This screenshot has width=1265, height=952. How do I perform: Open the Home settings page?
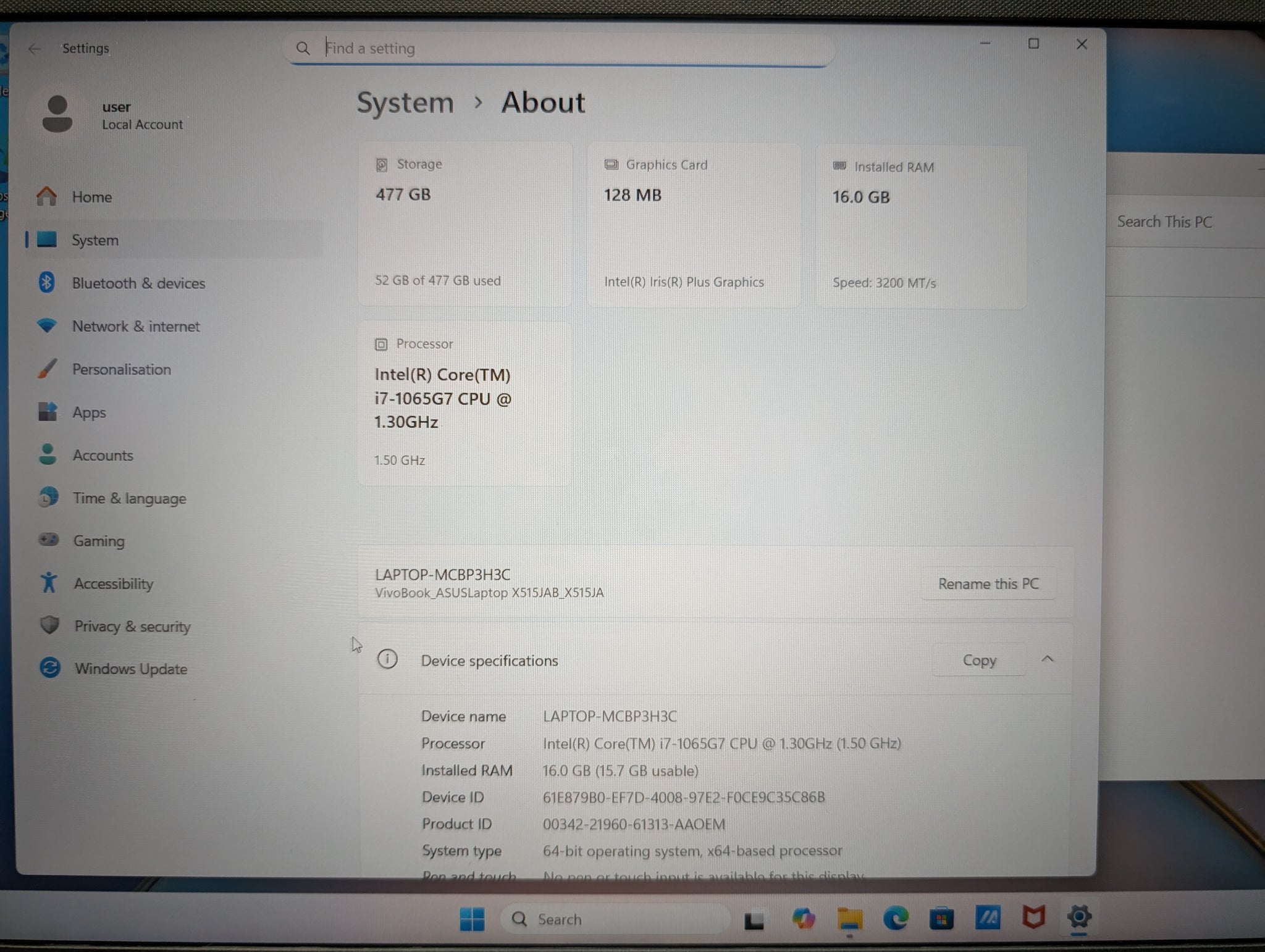174,196
